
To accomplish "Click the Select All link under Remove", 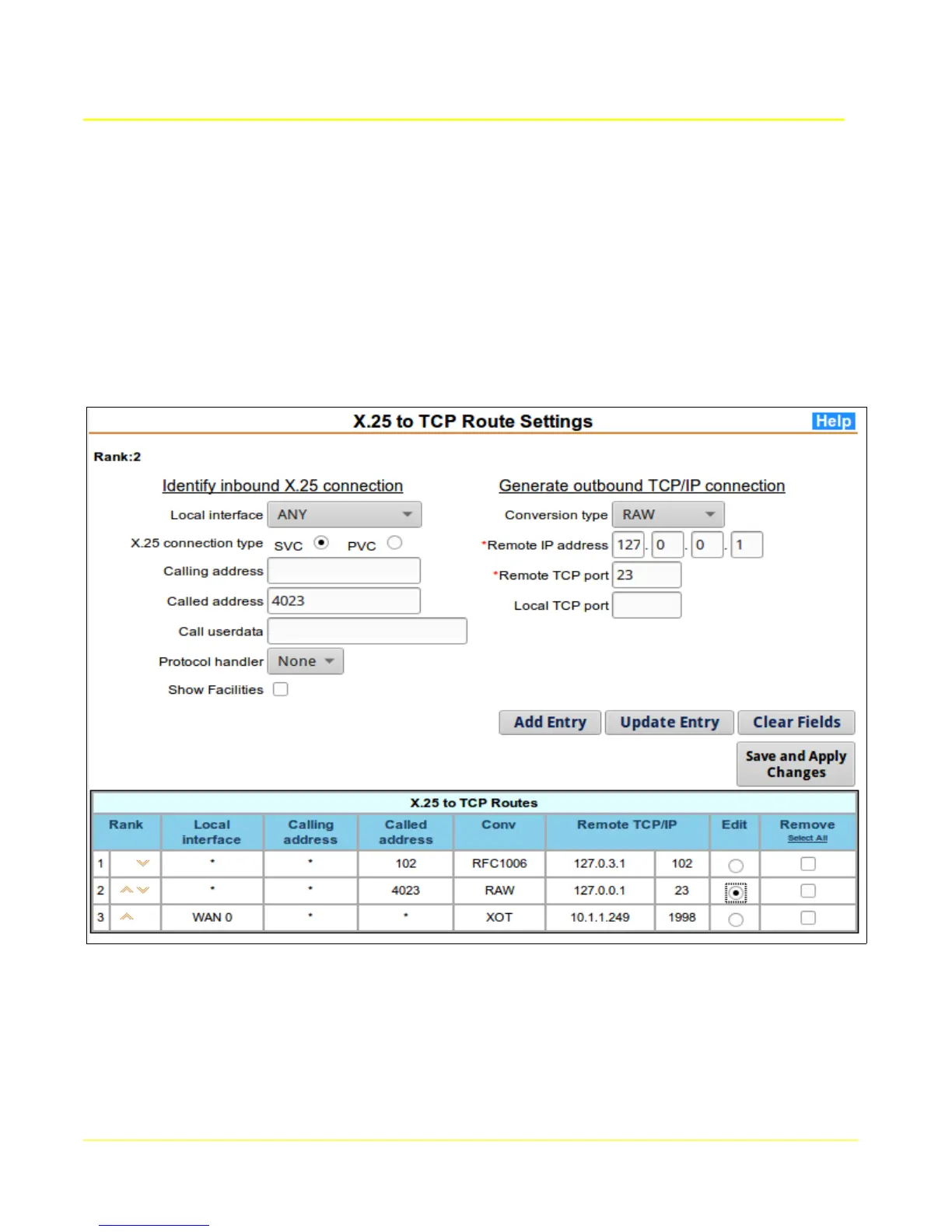I will (807, 838).
